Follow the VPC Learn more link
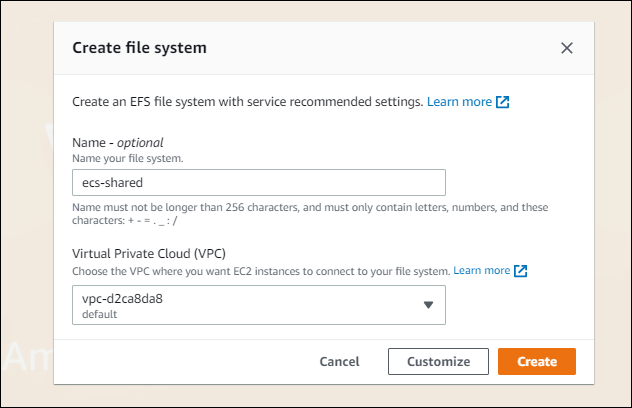Image resolution: width=632 pixels, height=408 pixels. pos(482,271)
